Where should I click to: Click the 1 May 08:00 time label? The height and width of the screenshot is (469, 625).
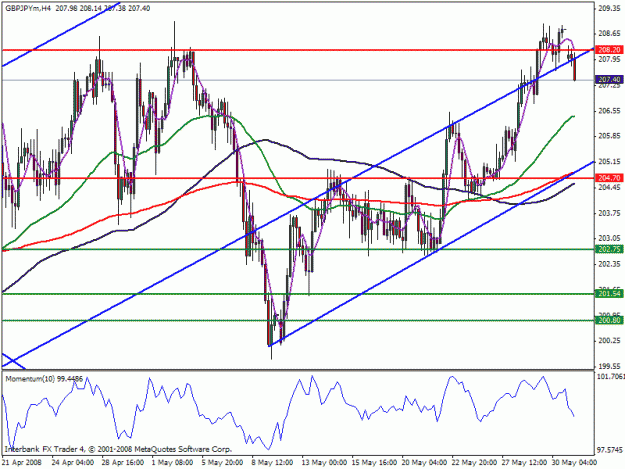tap(173, 463)
